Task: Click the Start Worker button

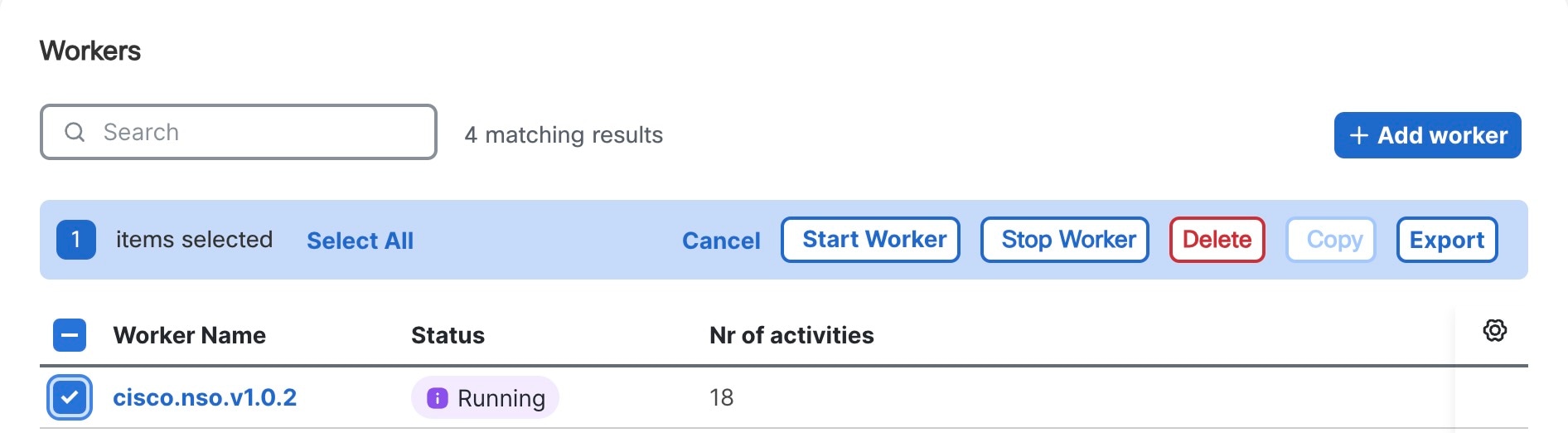Action: [870, 240]
